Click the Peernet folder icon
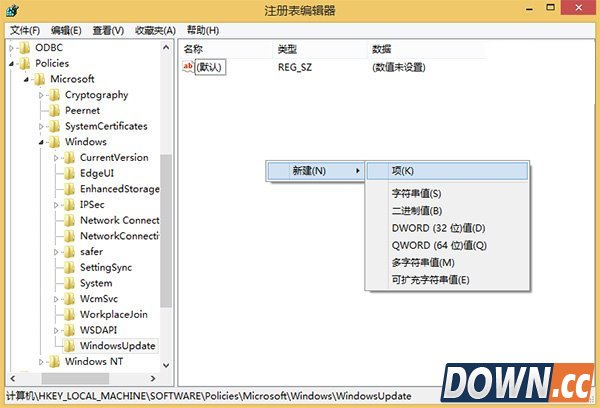Viewport: 600px width, 408px height. point(55,111)
